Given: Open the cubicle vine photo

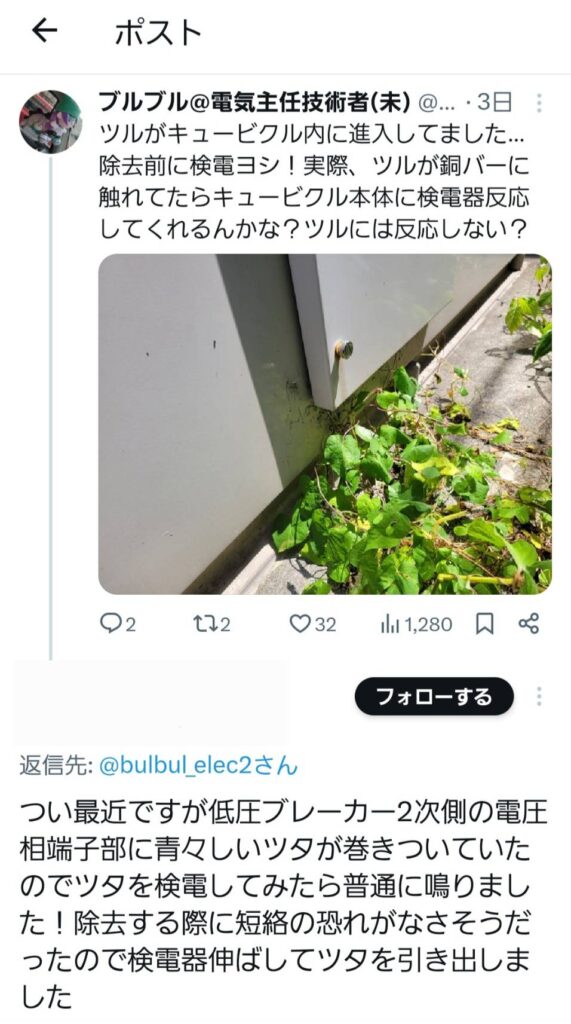Looking at the screenshot, I should click(x=325, y=424).
